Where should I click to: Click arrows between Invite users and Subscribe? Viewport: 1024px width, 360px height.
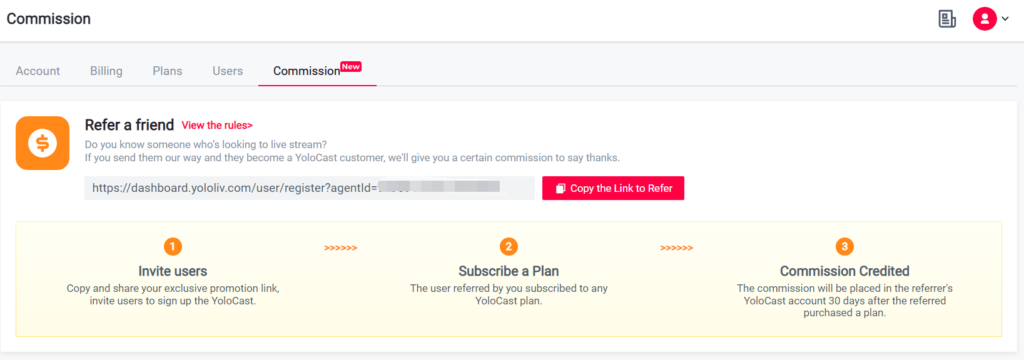[x=341, y=248]
